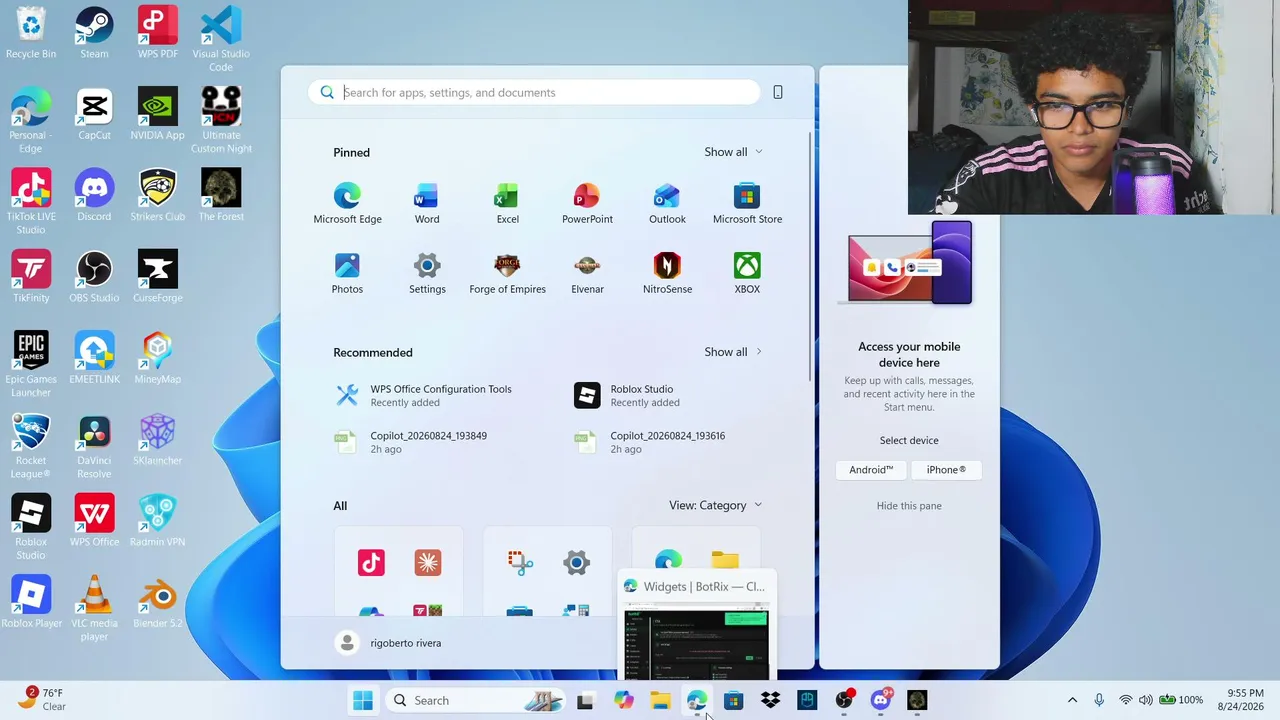Select the CurseForge desktop shortcut

point(157,277)
